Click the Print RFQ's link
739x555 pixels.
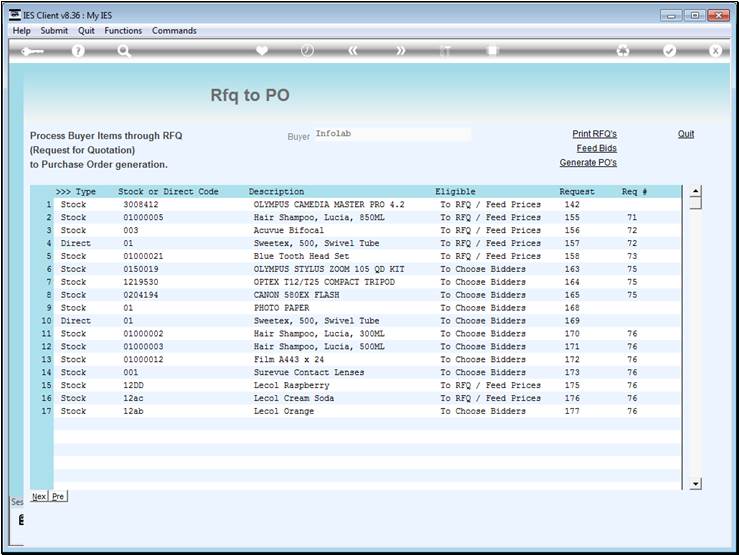click(594, 134)
